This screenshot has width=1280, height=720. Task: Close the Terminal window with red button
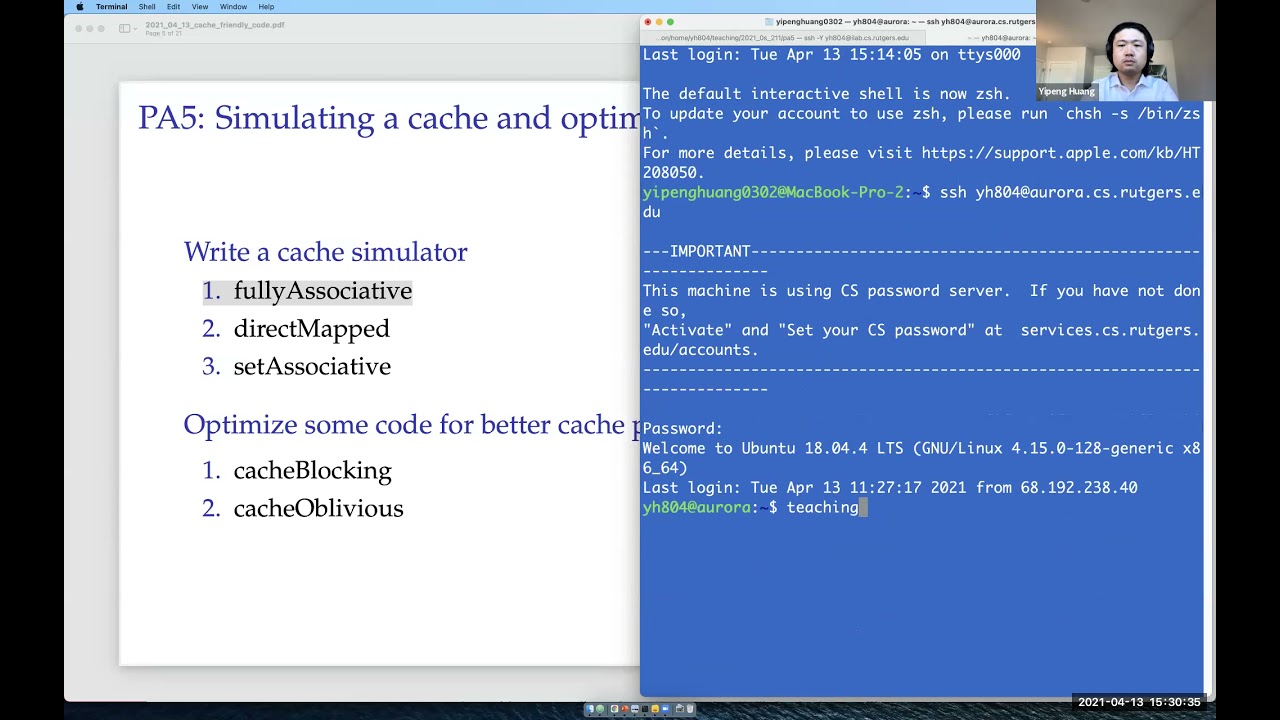coord(648,21)
